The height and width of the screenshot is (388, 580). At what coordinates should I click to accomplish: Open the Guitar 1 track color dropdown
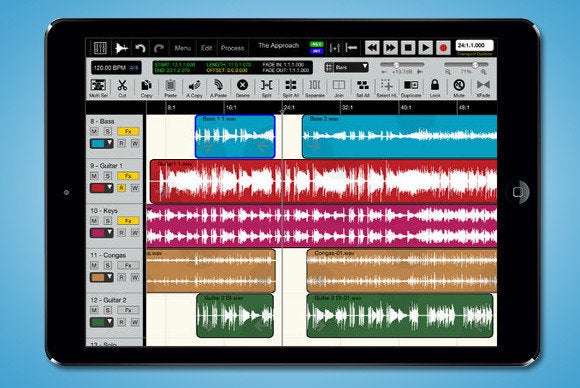pos(101,188)
